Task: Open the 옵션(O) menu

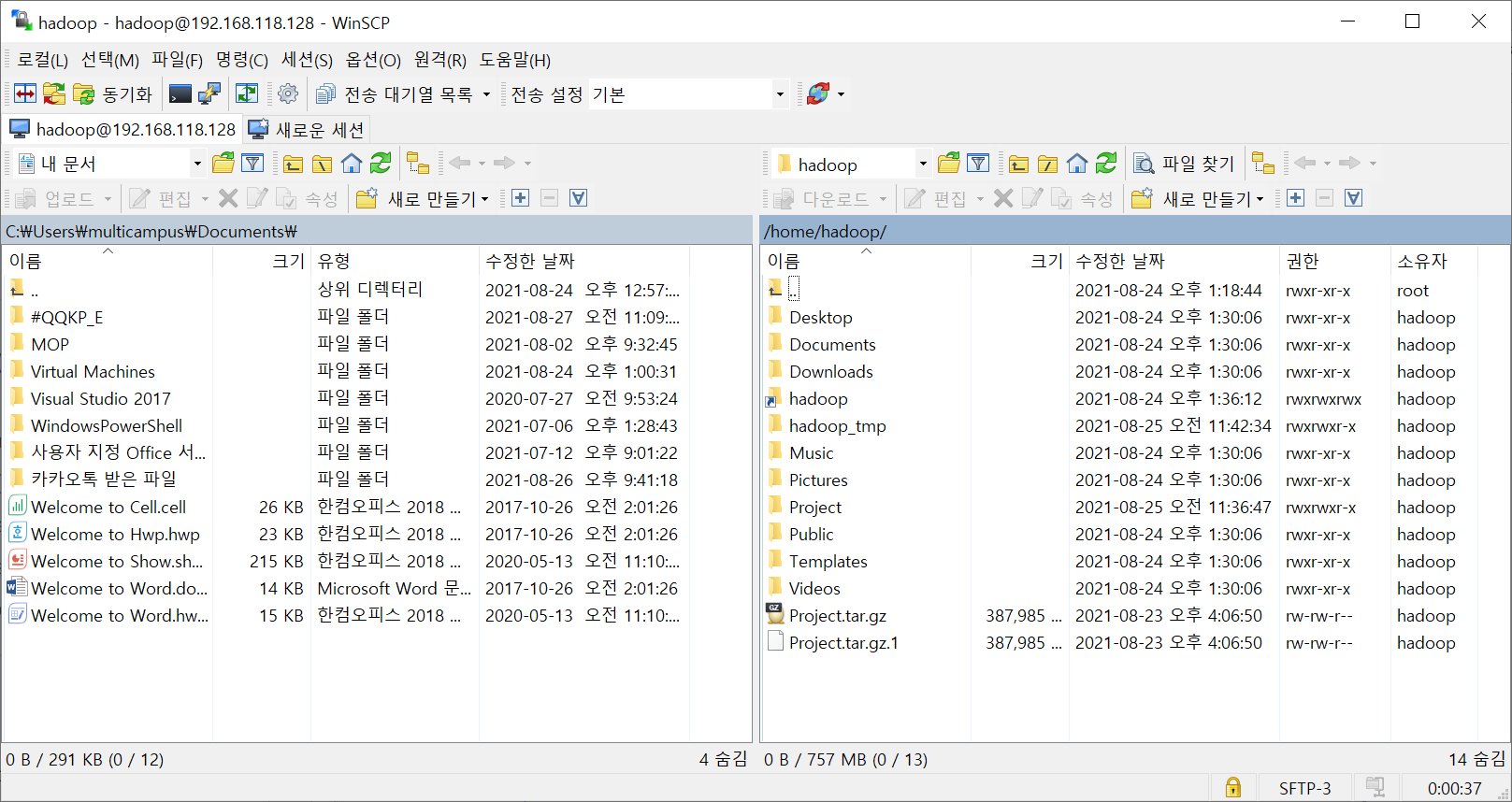Action: (373, 60)
